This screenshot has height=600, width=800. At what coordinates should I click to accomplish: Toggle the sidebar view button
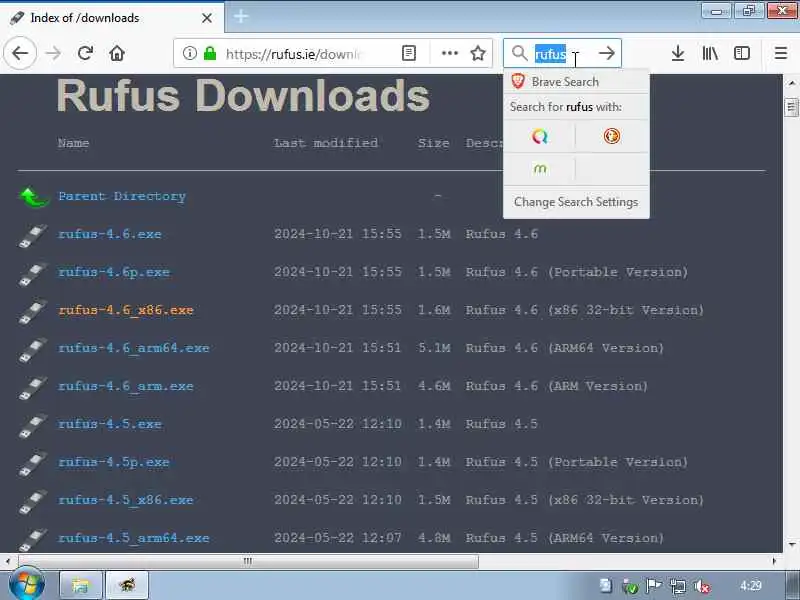(741, 53)
